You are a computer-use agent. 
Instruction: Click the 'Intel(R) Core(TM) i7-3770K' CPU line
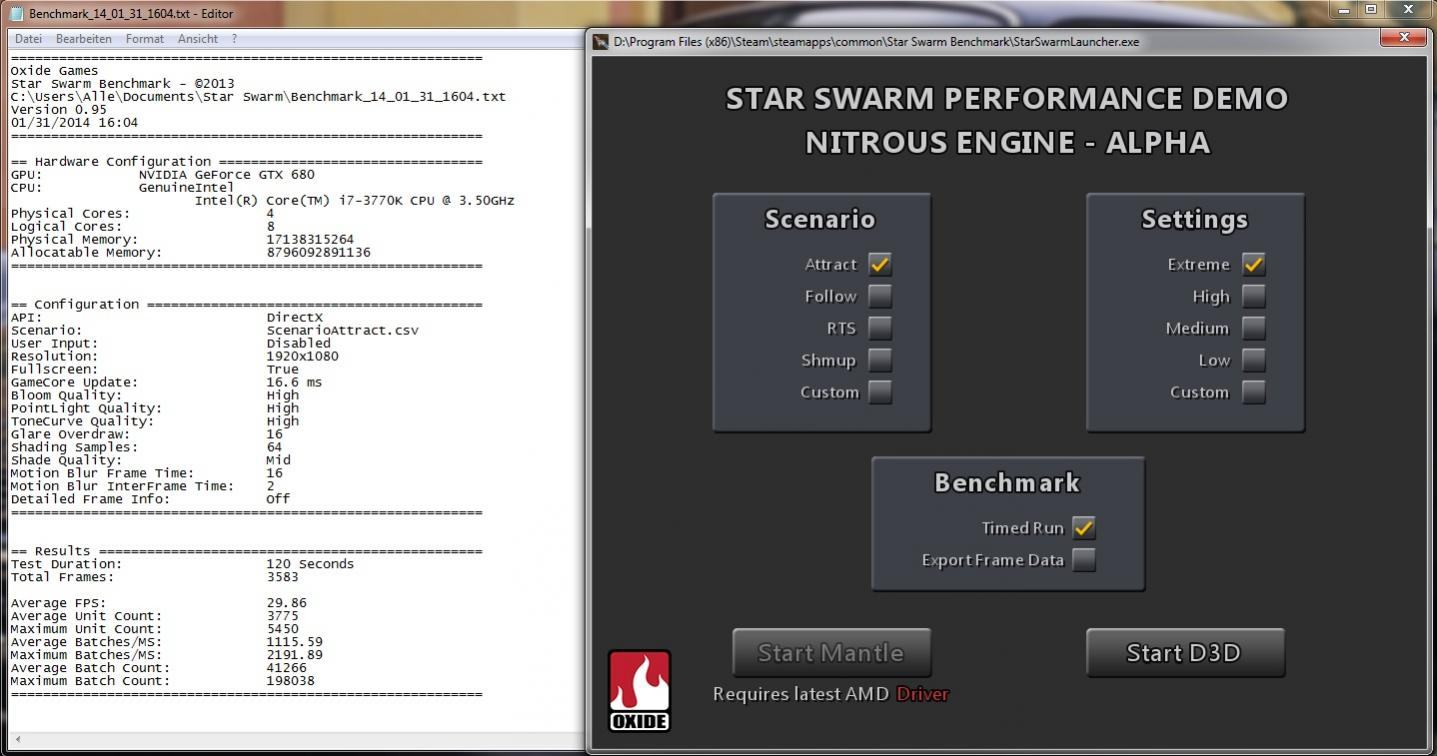tap(354, 200)
